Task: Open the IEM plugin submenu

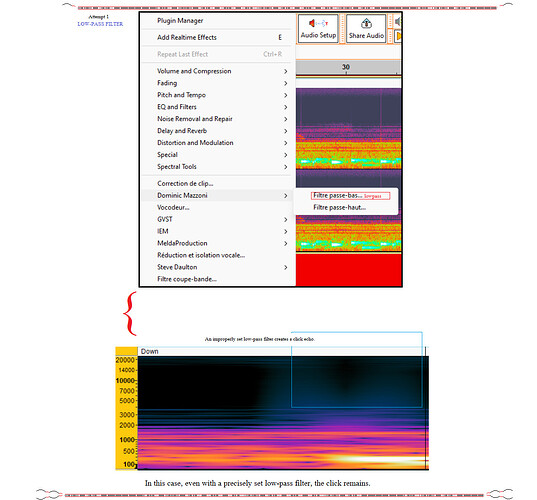Action: click(x=216, y=232)
